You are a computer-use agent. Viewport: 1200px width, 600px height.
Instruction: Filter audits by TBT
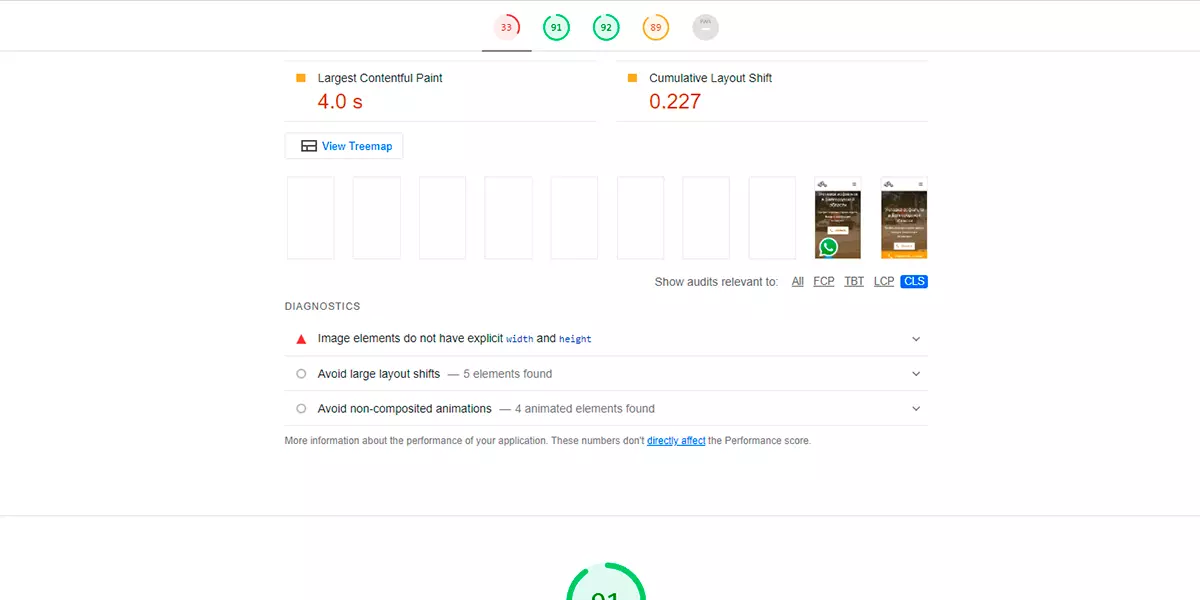pyautogui.click(x=854, y=282)
